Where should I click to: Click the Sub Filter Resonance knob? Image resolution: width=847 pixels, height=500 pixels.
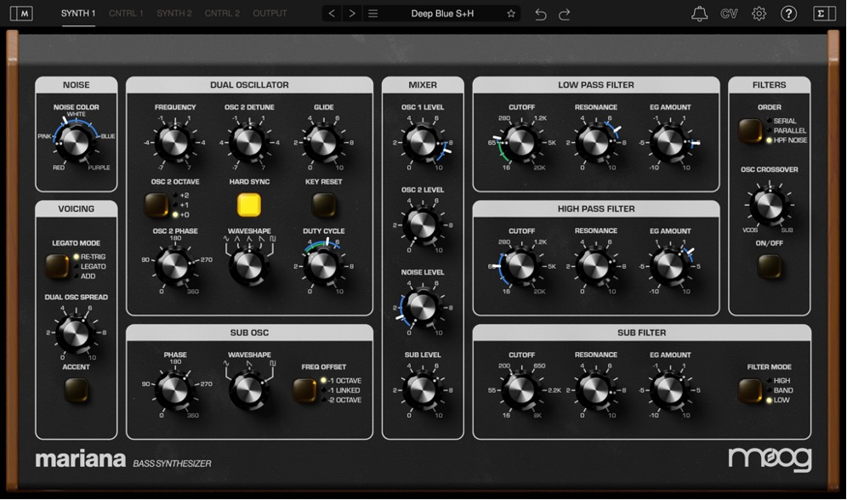[x=595, y=390]
